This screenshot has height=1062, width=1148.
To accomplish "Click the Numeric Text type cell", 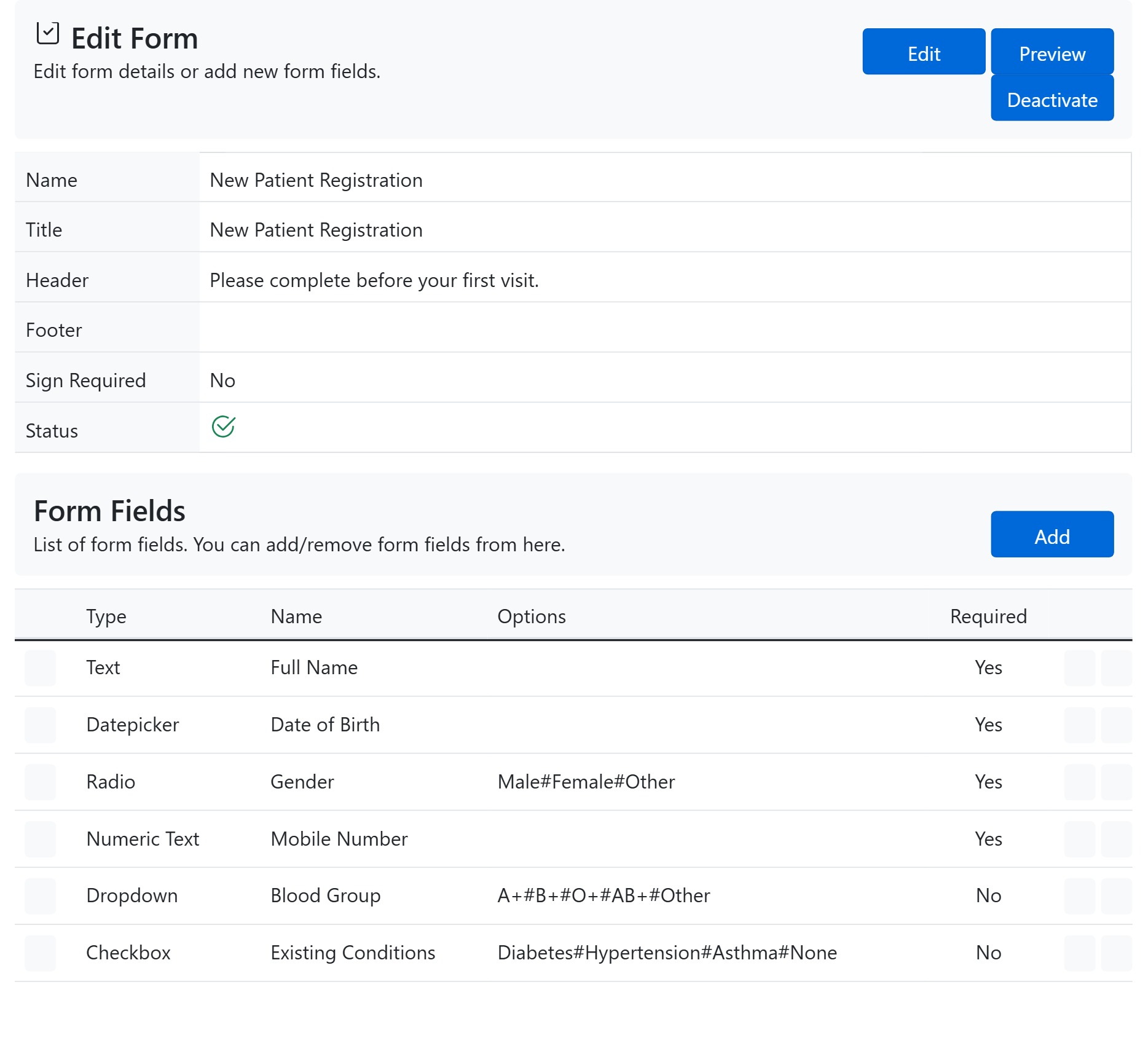I will pos(143,839).
